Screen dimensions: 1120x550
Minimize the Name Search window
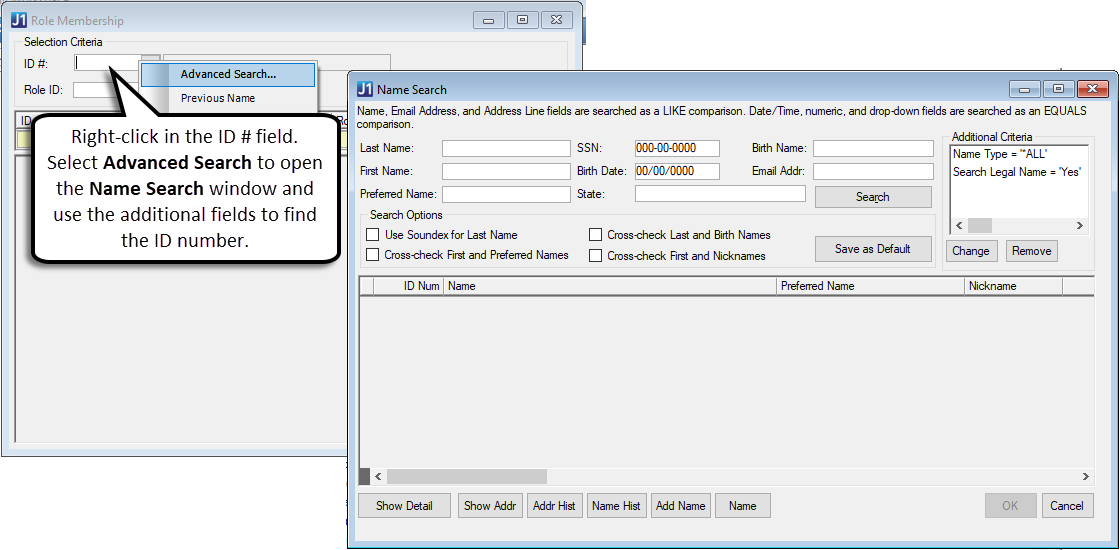point(1025,89)
